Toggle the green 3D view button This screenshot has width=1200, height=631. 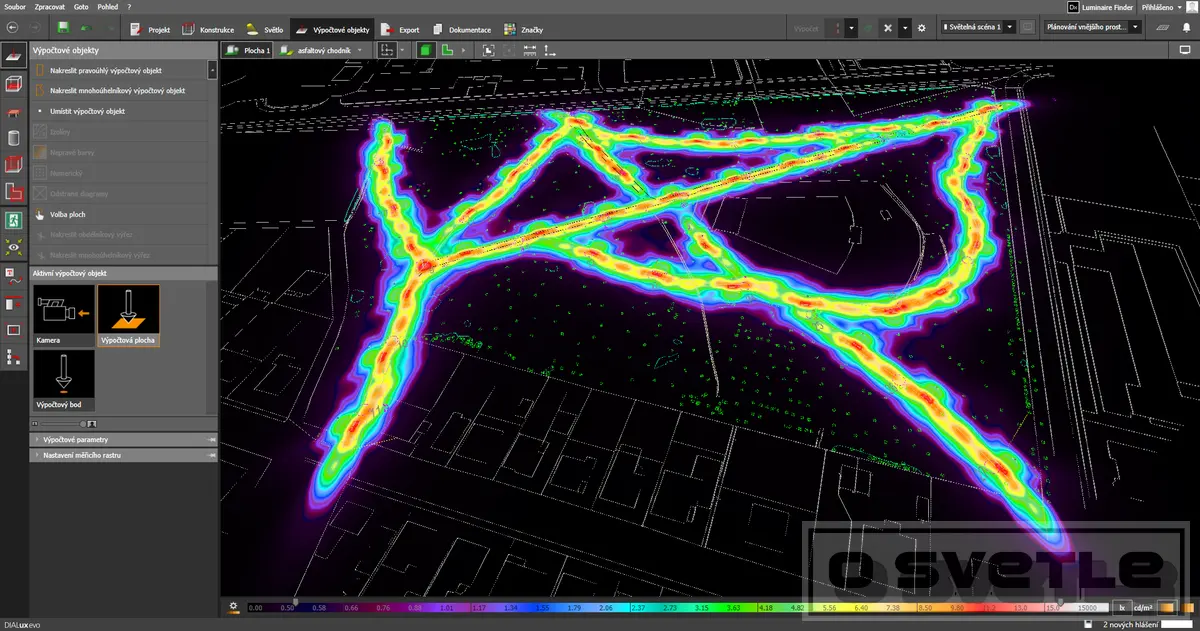point(425,49)
